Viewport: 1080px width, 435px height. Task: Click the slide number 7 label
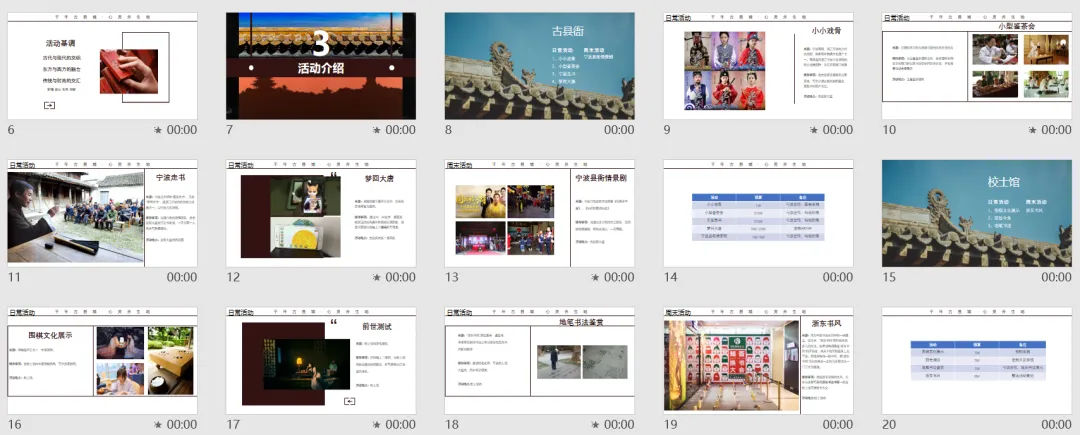click(x=229, y=129)
